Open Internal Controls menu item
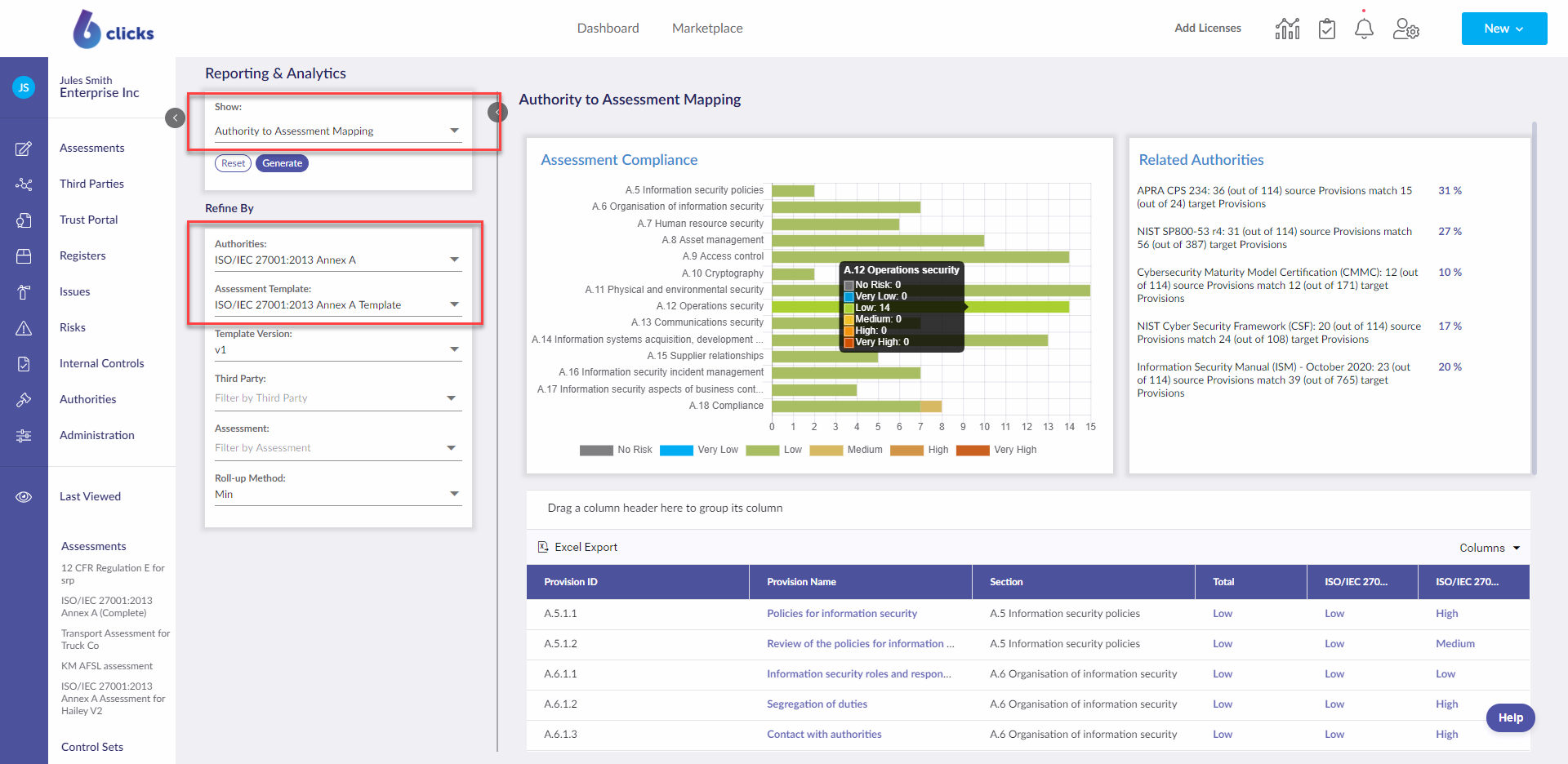This screenshot has height=764, width=1568. [101, 364]
